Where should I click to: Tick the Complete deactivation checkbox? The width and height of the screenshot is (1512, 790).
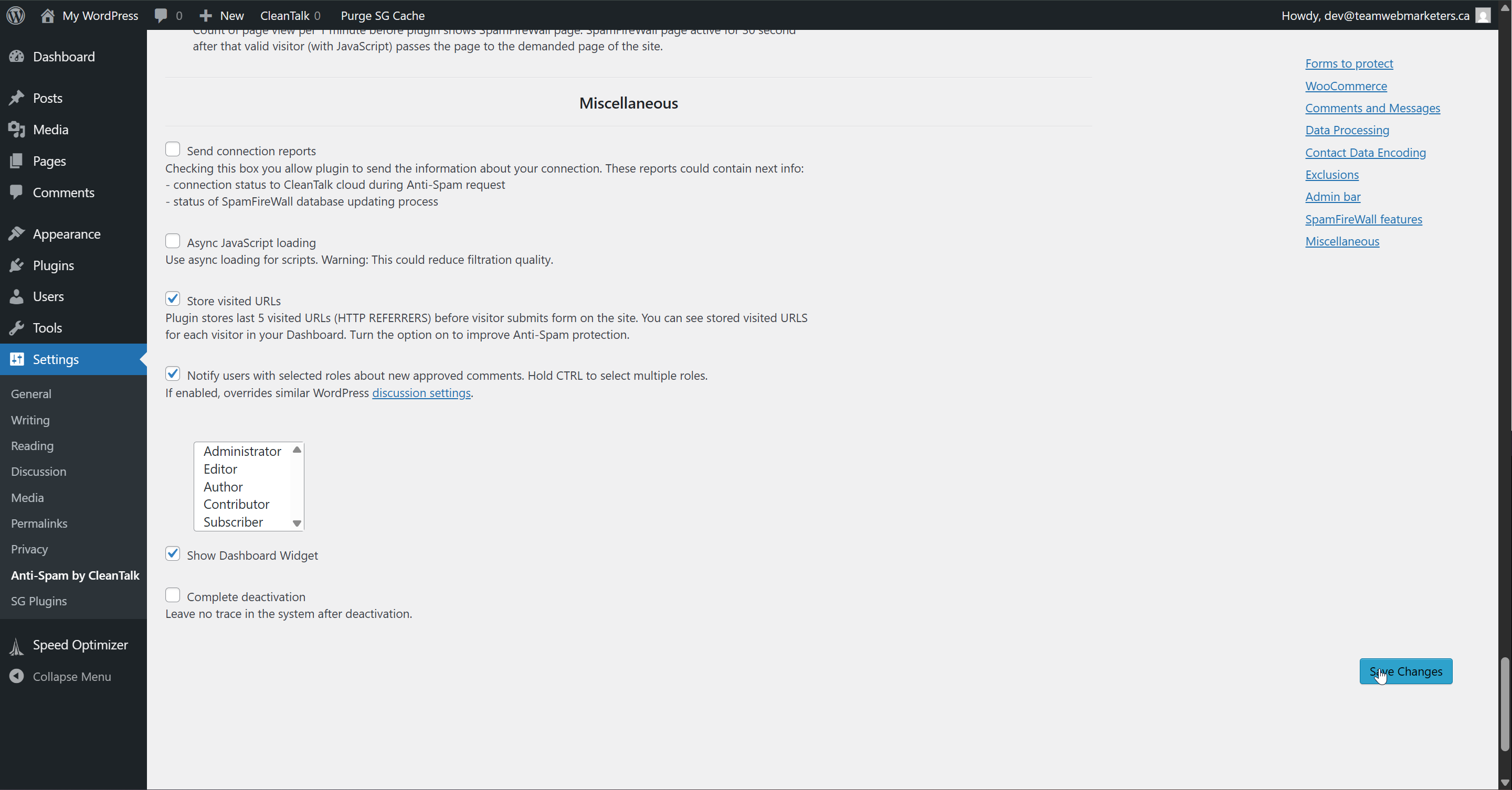[173, 595]
